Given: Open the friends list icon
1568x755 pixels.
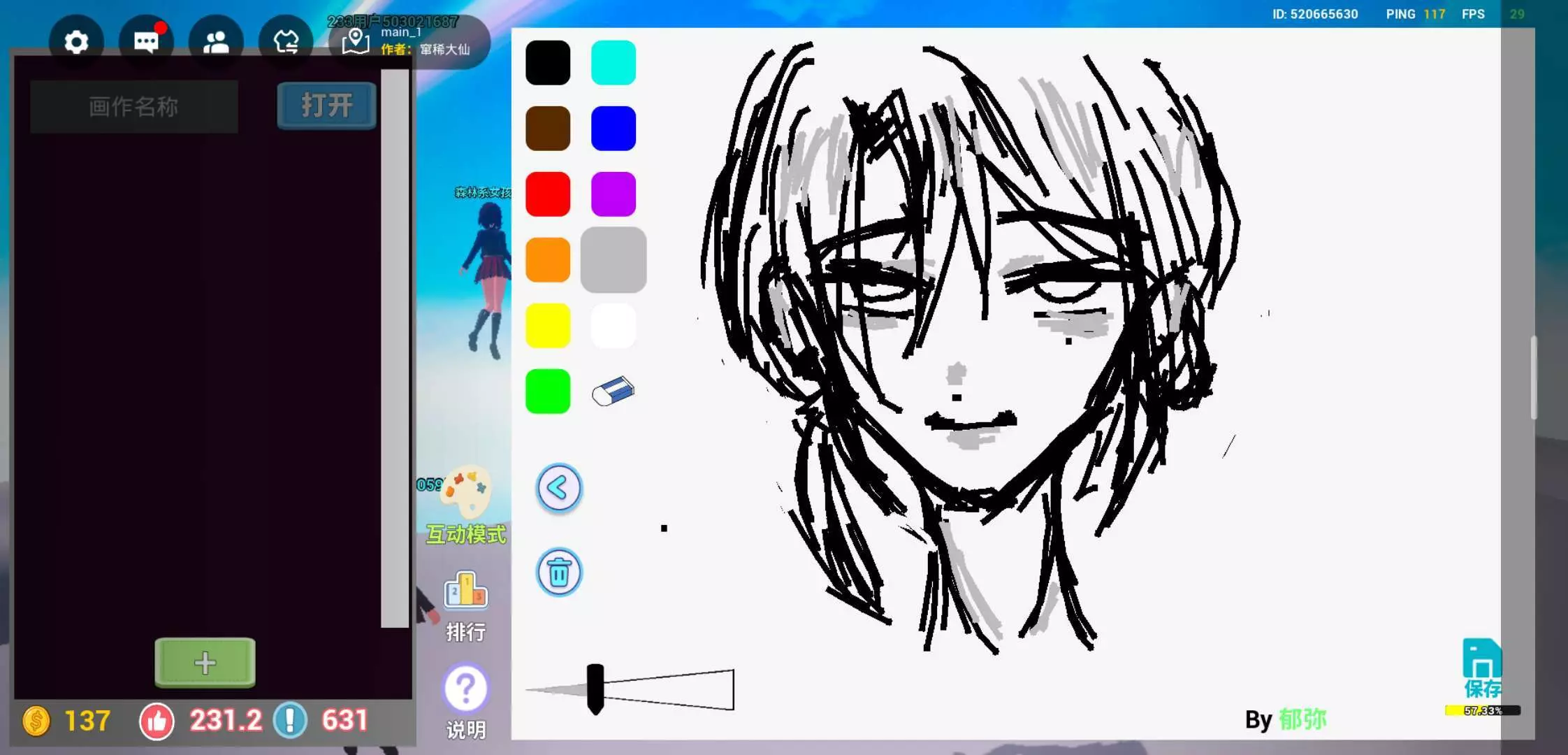Looking at the screenshot, I should click(216, 43).
